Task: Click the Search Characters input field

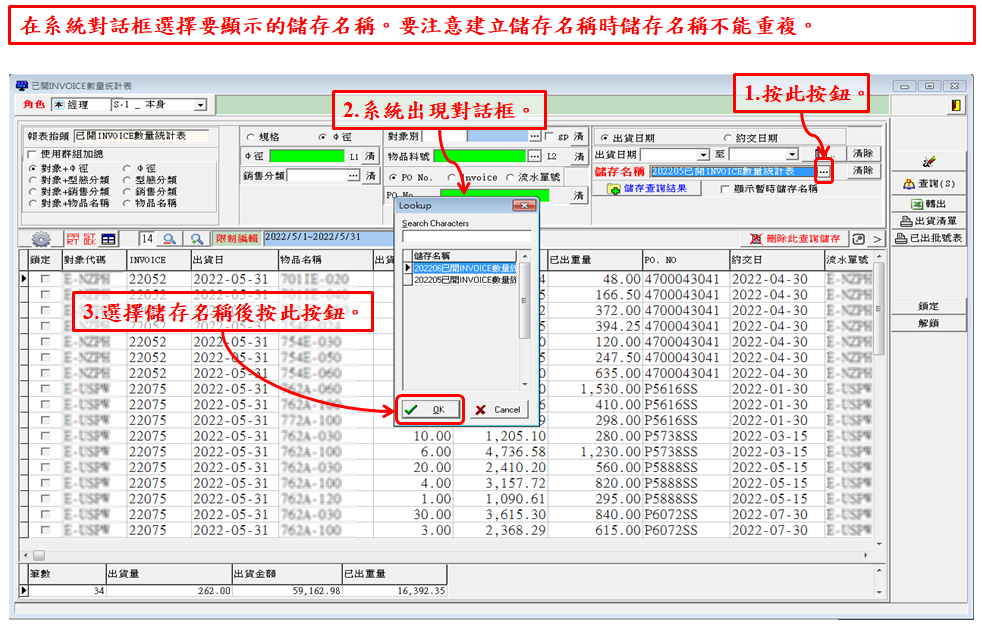Action: (466, 237)
